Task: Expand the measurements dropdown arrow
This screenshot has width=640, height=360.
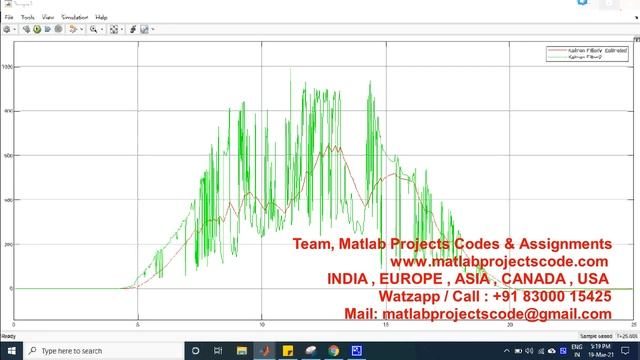Action: tap(153, 29)
